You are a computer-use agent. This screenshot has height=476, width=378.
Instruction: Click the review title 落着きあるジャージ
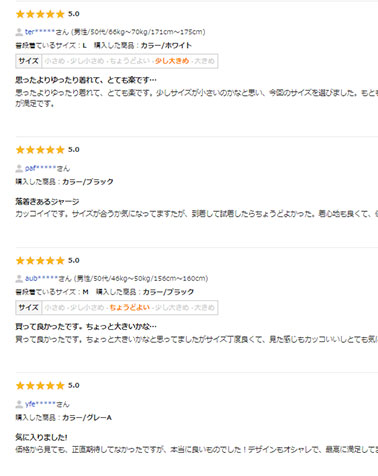click(47, 201)
